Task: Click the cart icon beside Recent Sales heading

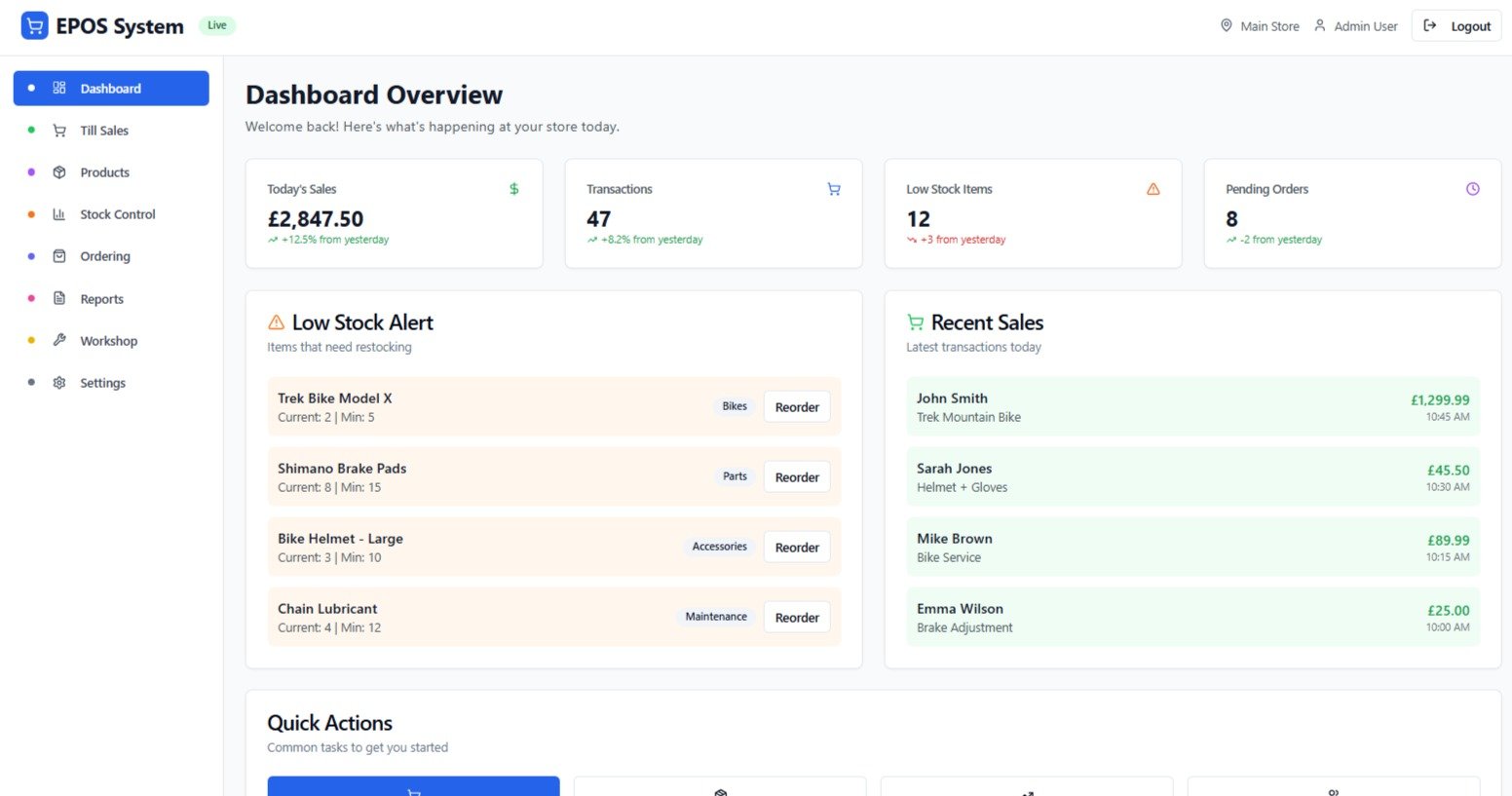Action: [916, 322]
